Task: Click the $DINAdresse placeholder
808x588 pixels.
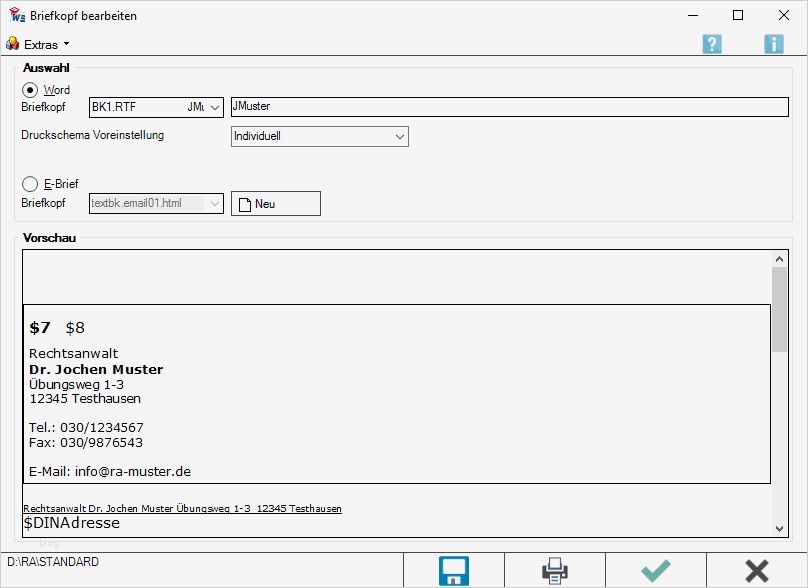Action: pos(72,523)
